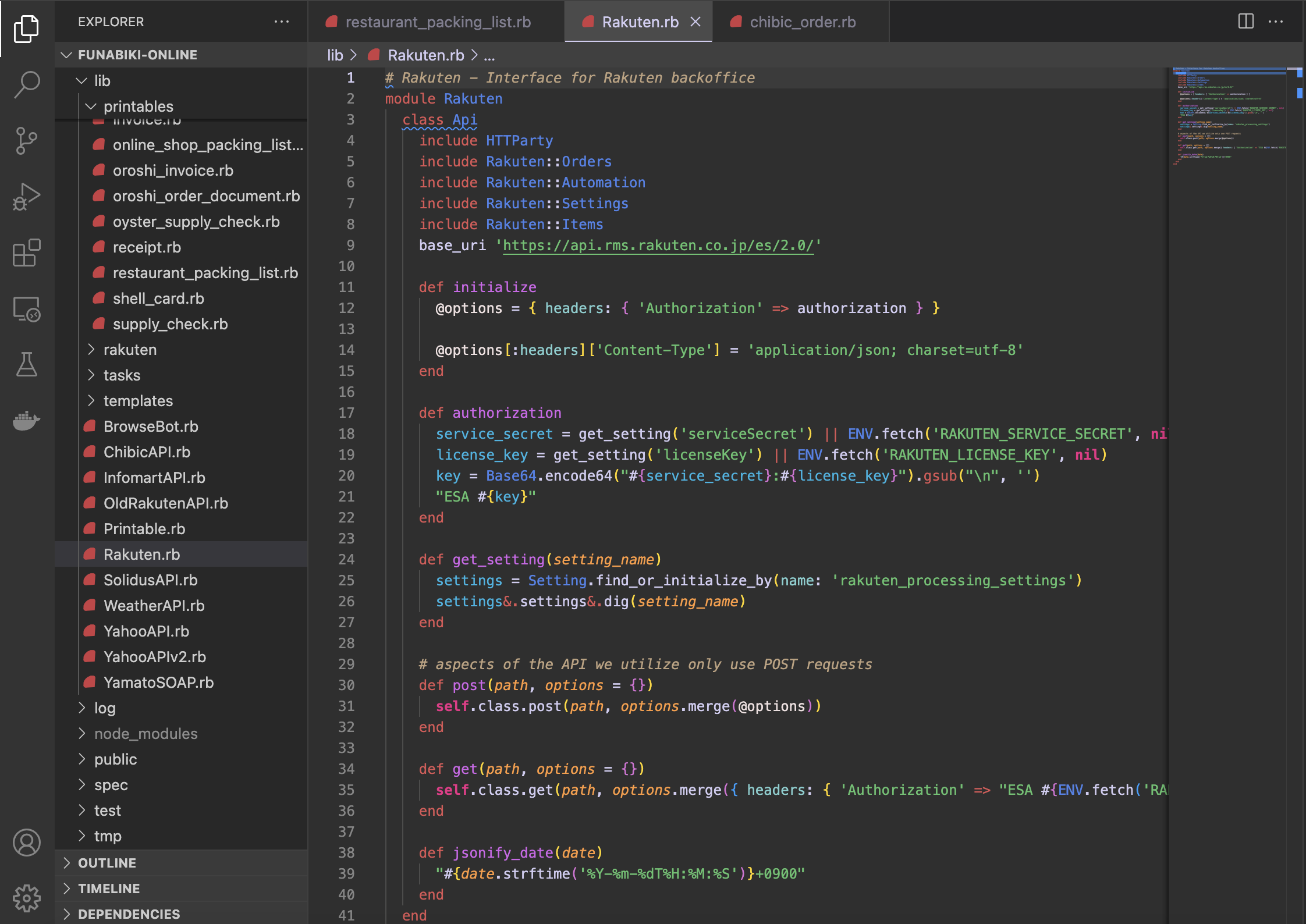Open supply_check.rb file
Image resolution: width=1306 pixels, height=924 pixels.
[181, 324]
